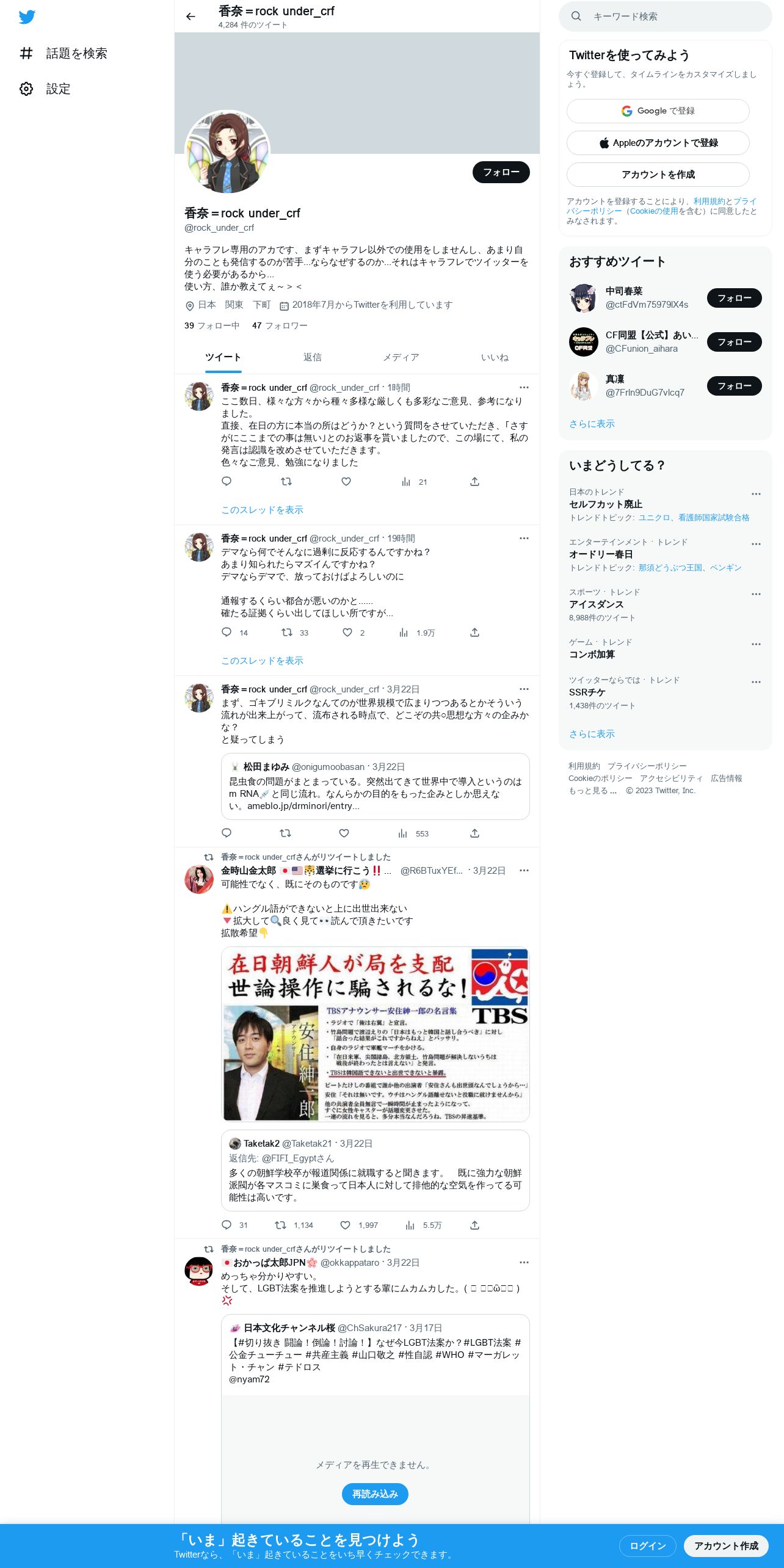View analytics on tweet with 21 views

click(414, 482)
